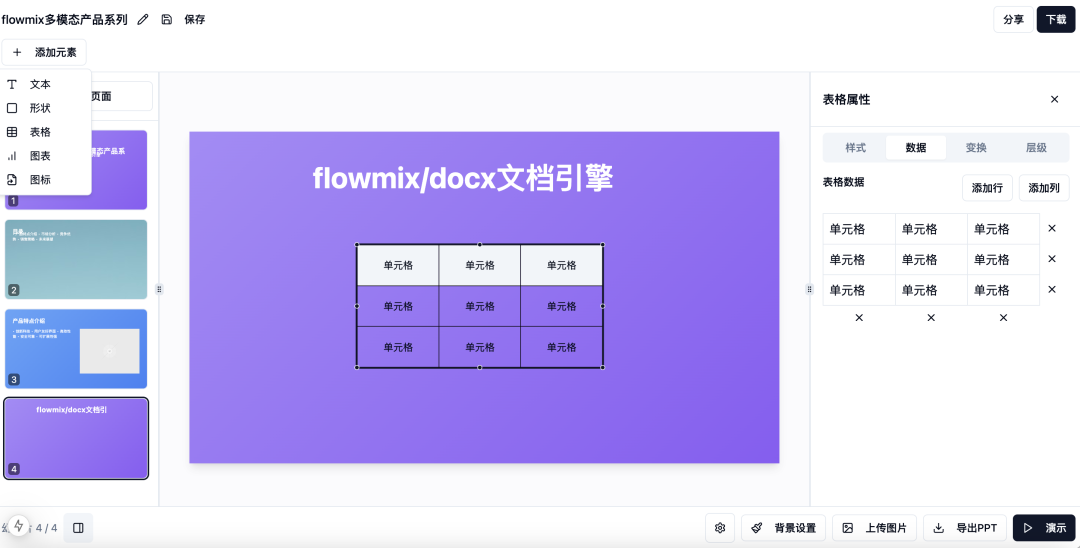Select slide thumbnail 4 flowmix/docx
Viewport: 1080px width, 548px height.
click(x=76, y=439)
